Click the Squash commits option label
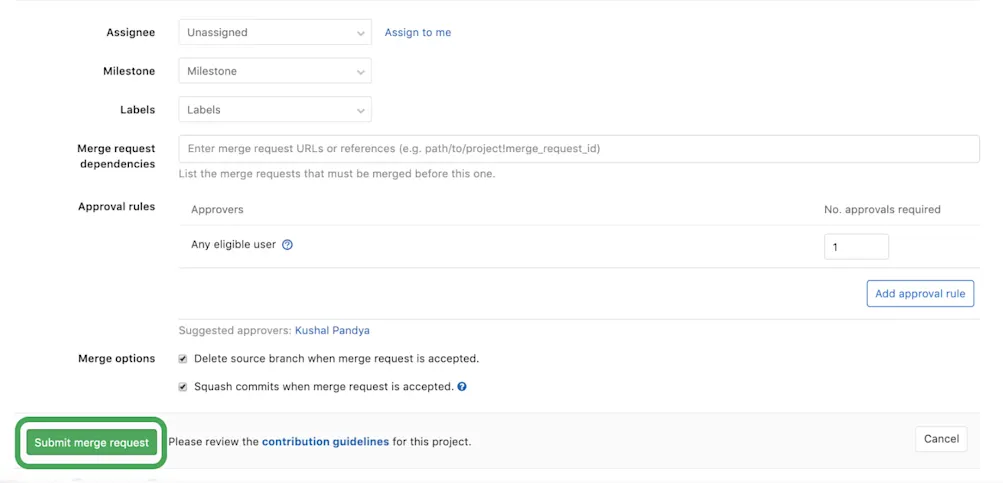This screenshot has height=483, width=1003. [x=324, y=387]
